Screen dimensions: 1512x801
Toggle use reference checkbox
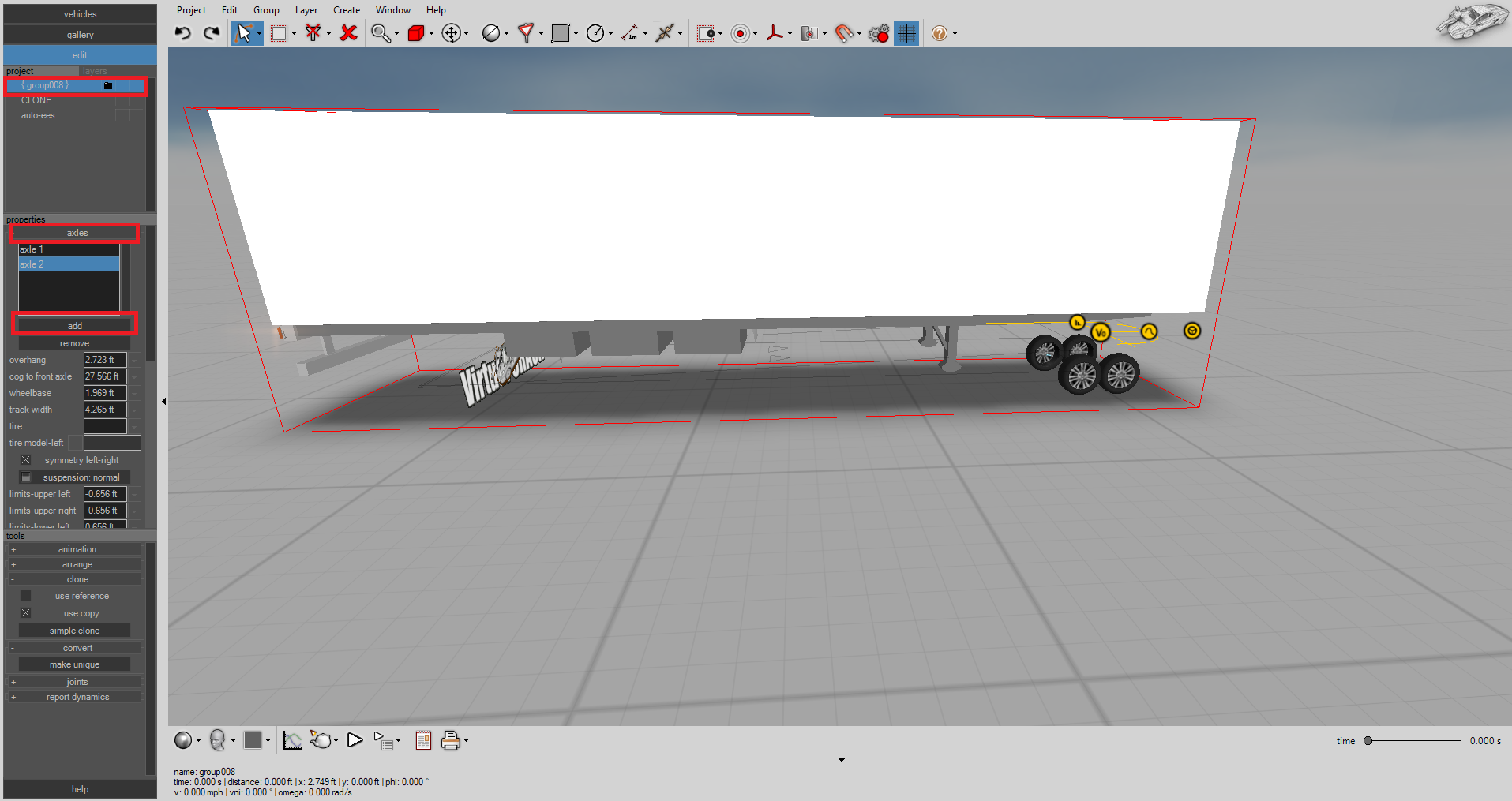tap(25, 596)
